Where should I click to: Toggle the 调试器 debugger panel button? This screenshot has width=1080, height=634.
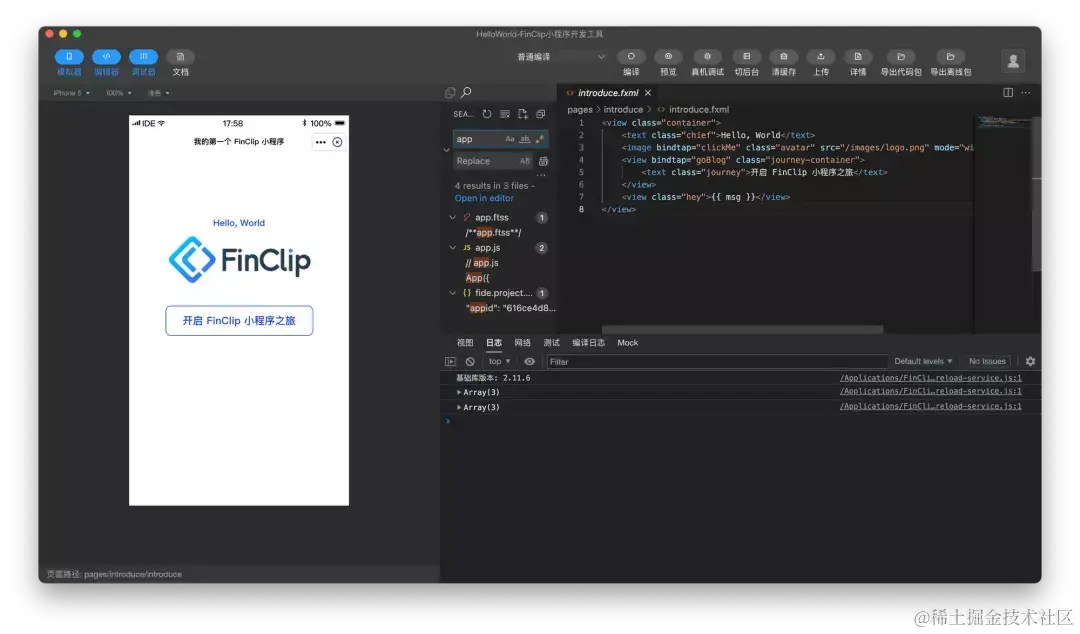click(x=143, y=57)
